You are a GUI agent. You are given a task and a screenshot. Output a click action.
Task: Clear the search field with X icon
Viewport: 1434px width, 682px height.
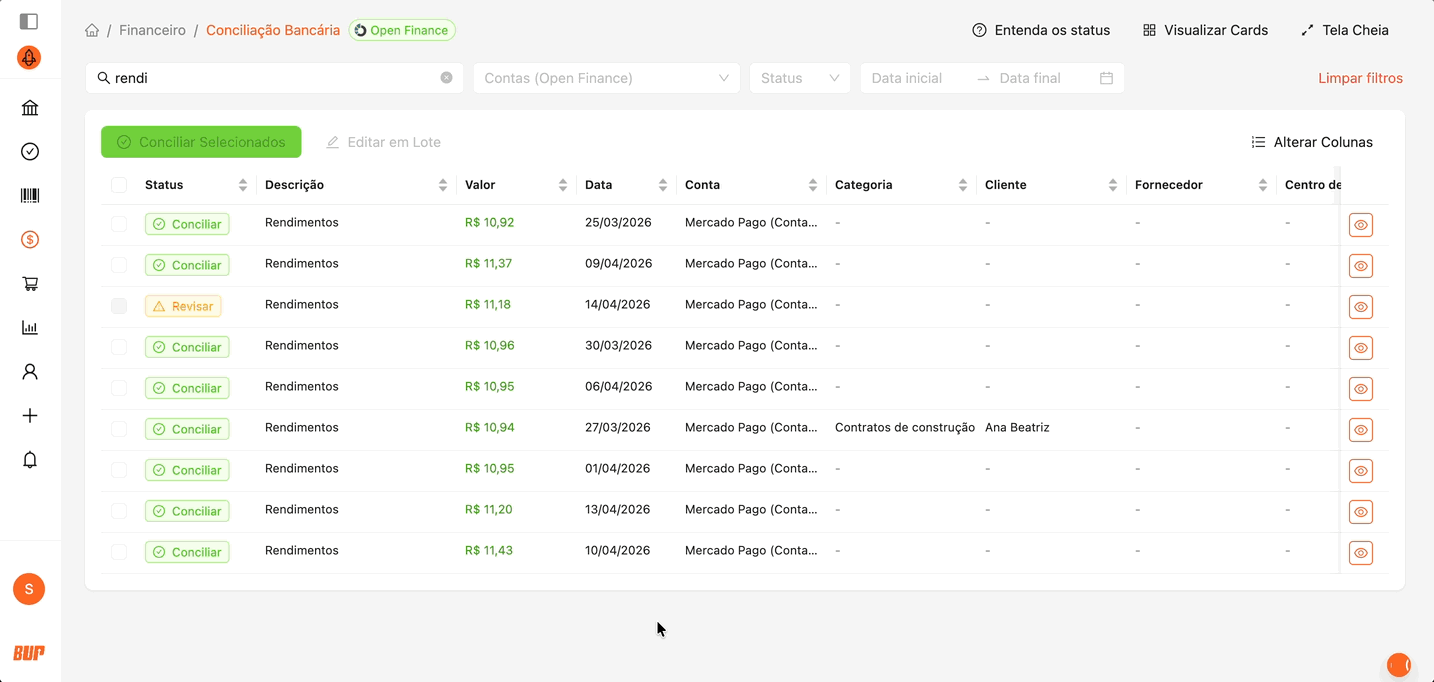point(446,78)
